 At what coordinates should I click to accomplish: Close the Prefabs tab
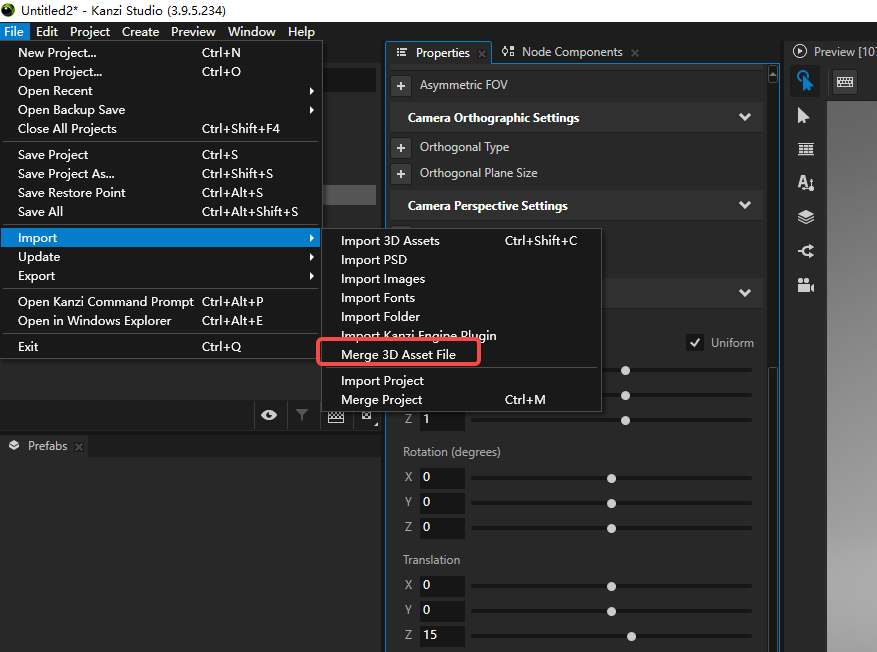tap(79, 446)
